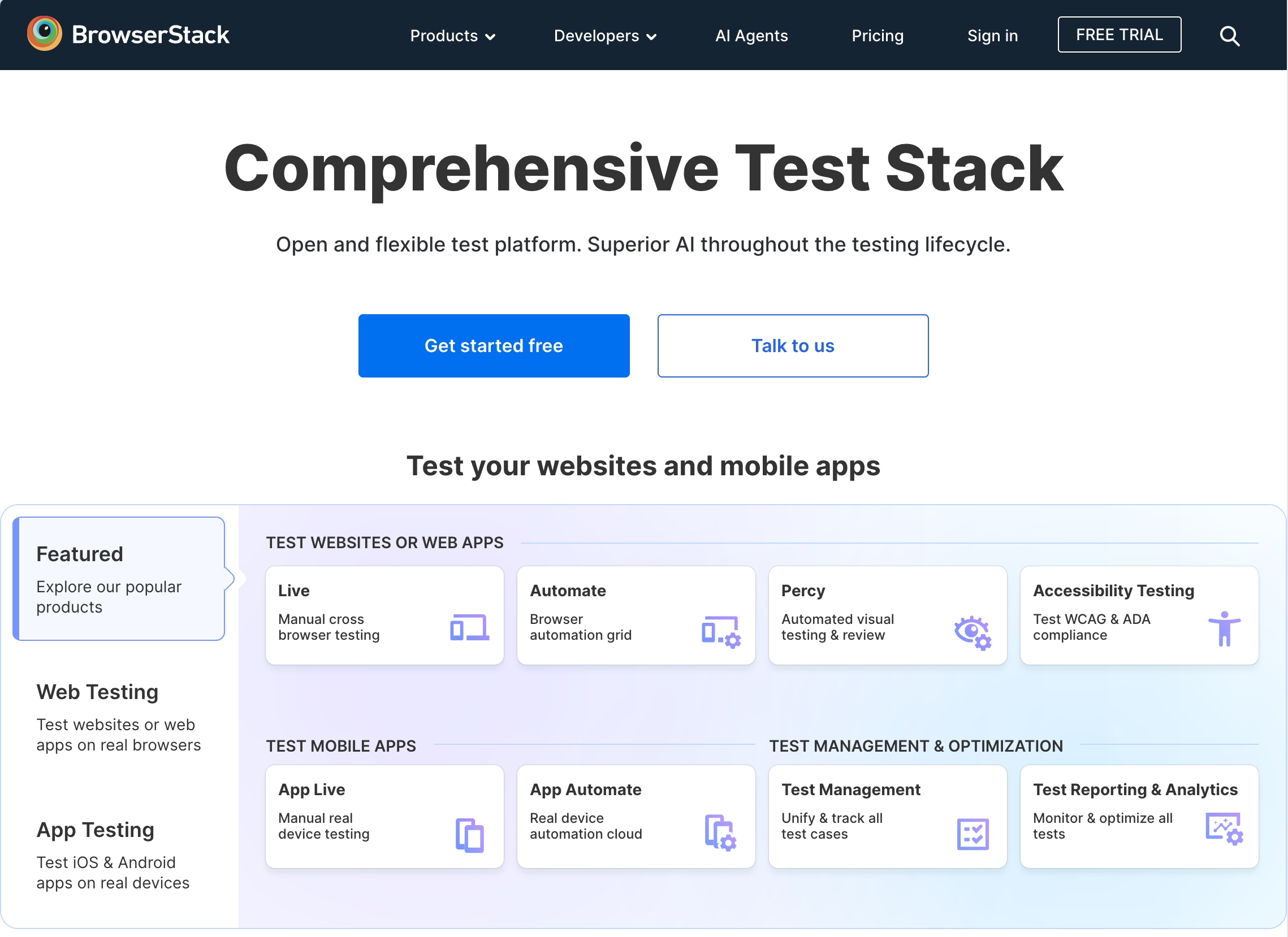The height and width of the screenshot is (937, 1288).
Task: Open the AI Agents page
Action: point(751,36)
